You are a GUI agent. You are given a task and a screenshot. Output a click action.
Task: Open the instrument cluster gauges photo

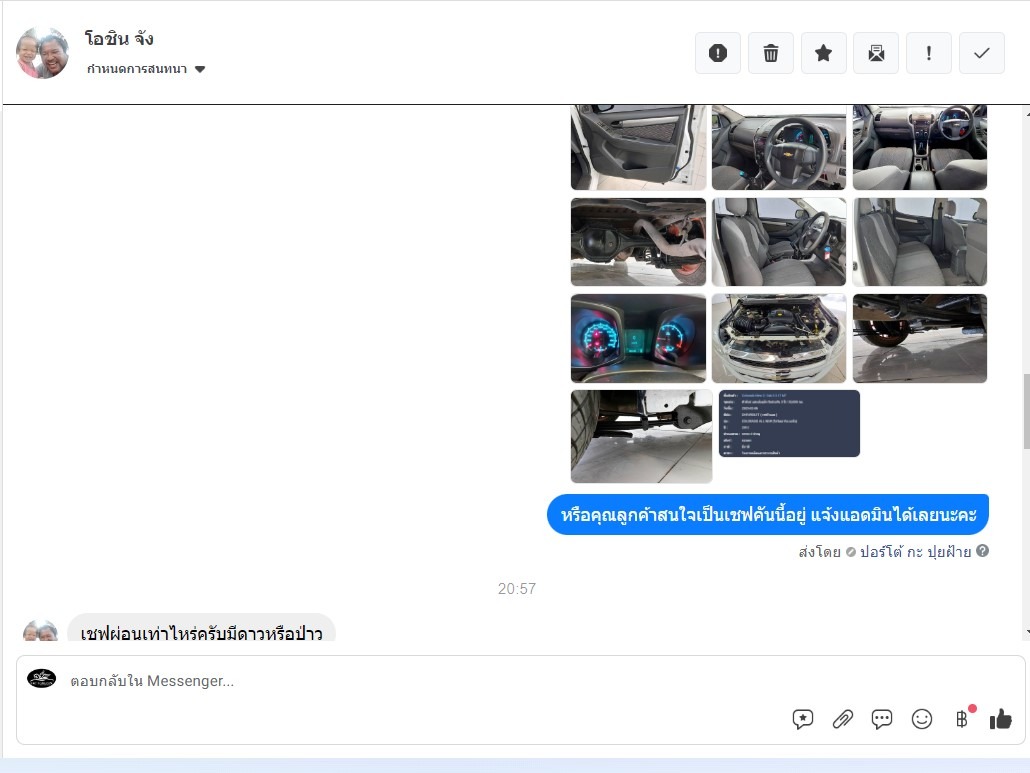click(638, 338)
